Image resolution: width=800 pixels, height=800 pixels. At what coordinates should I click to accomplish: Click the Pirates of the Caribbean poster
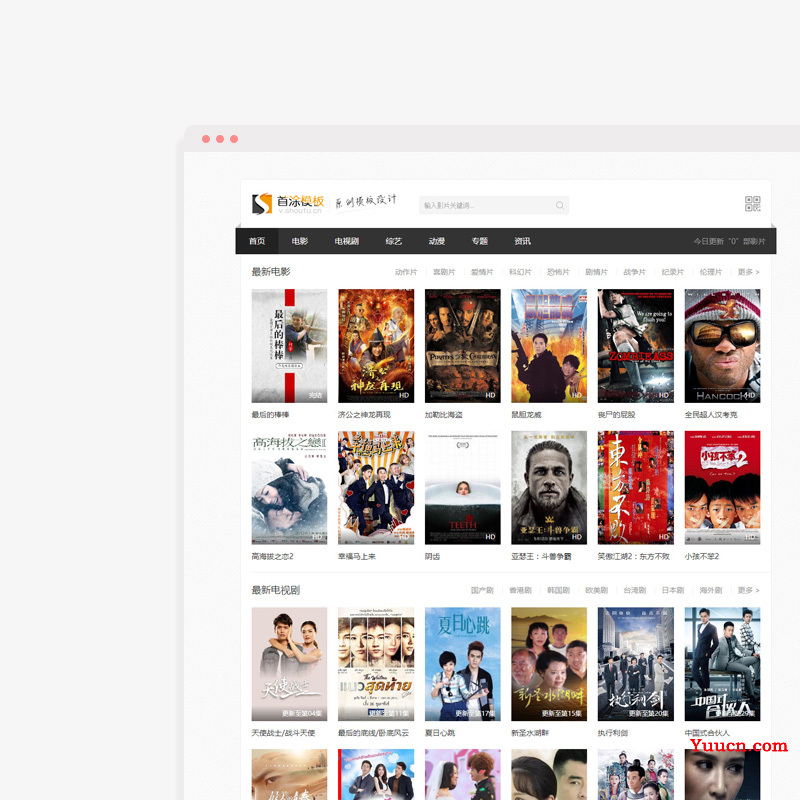463,346
